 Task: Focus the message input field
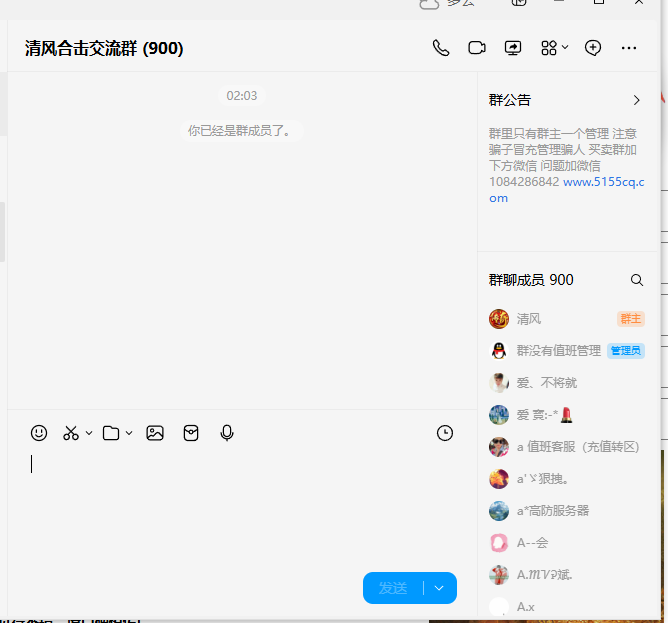pos(242,507)
